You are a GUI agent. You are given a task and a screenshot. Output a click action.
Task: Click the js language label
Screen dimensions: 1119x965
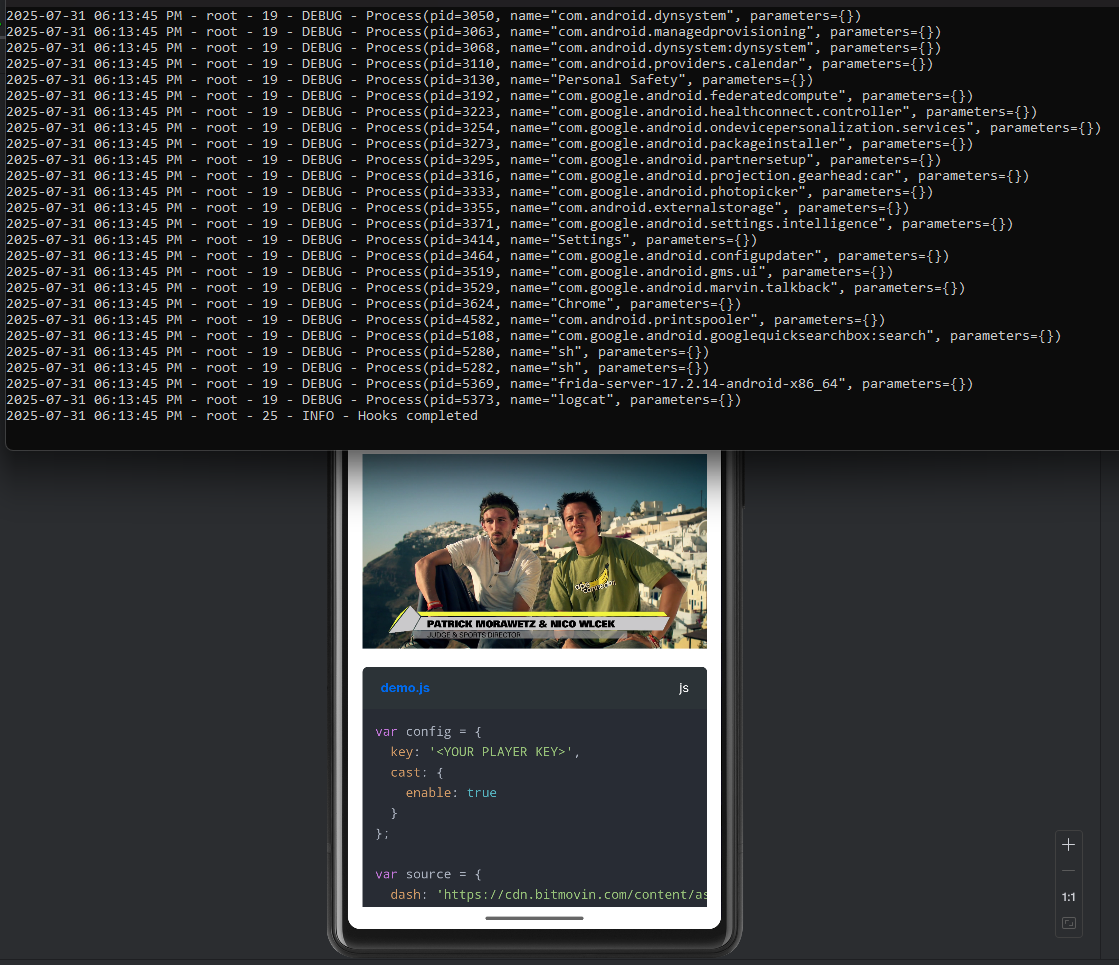click(x=684, y=688)
